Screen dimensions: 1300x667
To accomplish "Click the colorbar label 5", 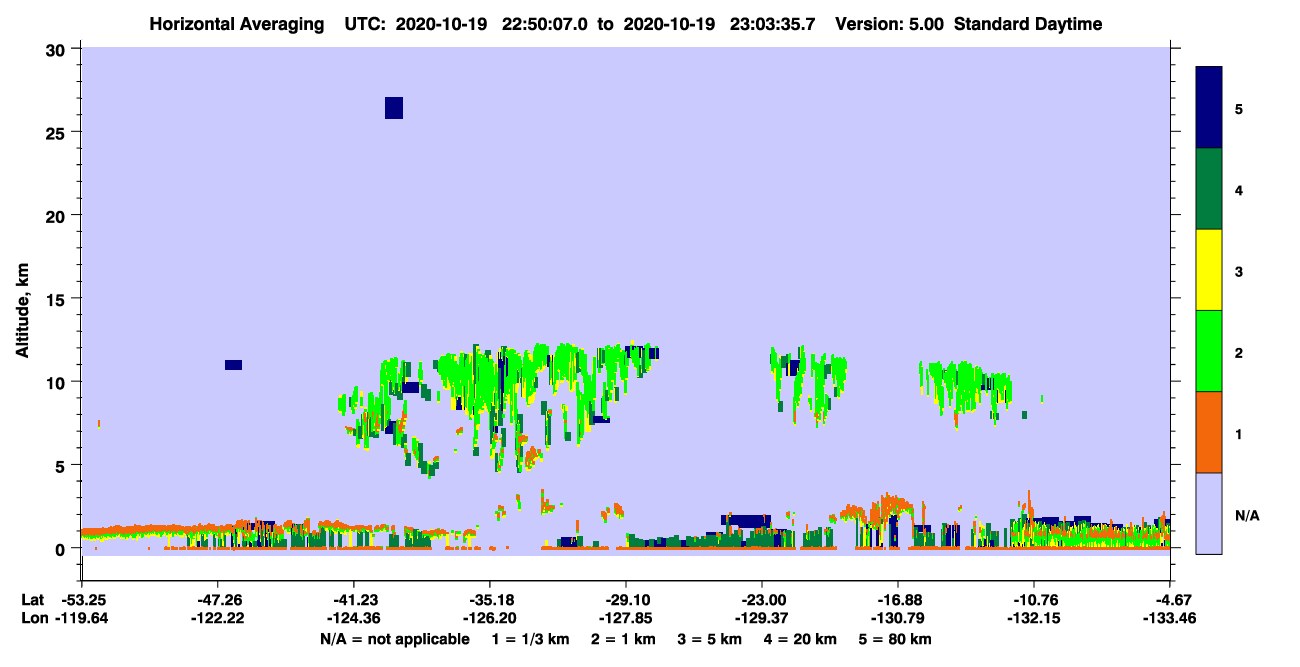I will 1239,109.
